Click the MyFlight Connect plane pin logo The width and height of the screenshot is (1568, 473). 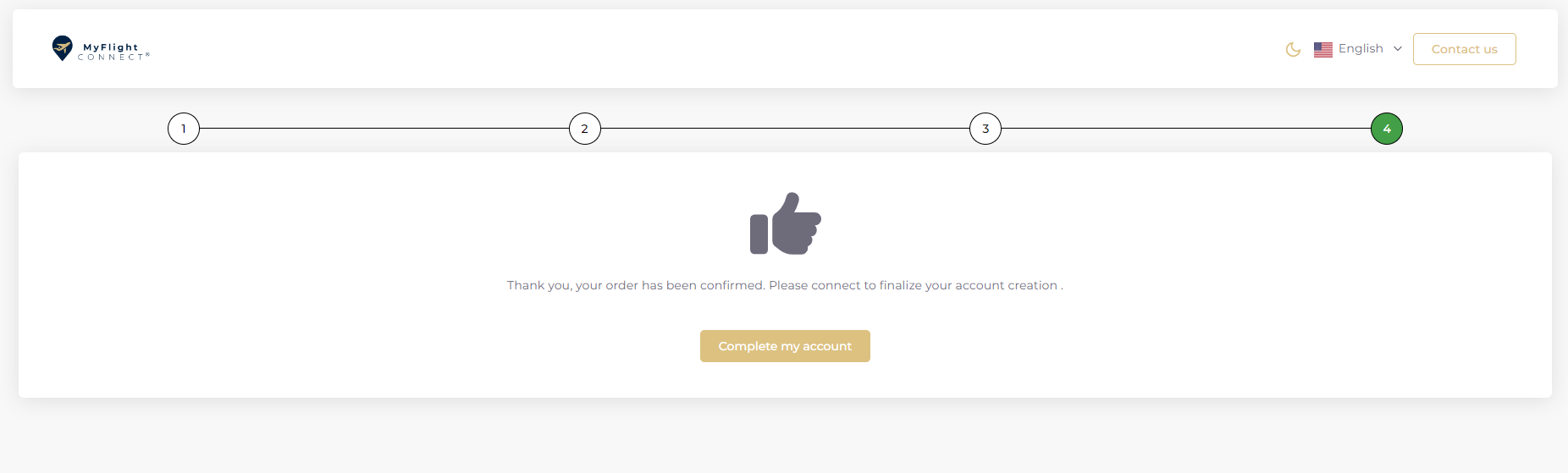(62, 48)
